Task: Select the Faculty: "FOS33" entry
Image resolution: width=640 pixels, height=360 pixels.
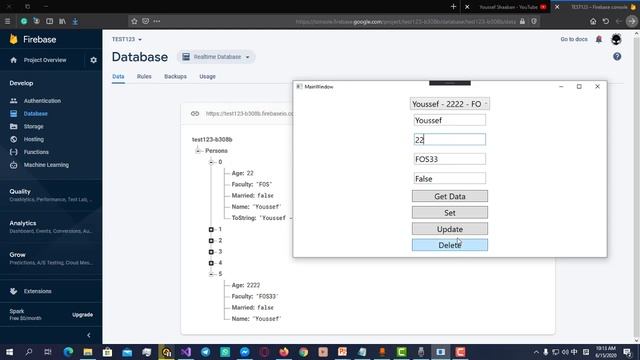Action: (x=255, y=296)
